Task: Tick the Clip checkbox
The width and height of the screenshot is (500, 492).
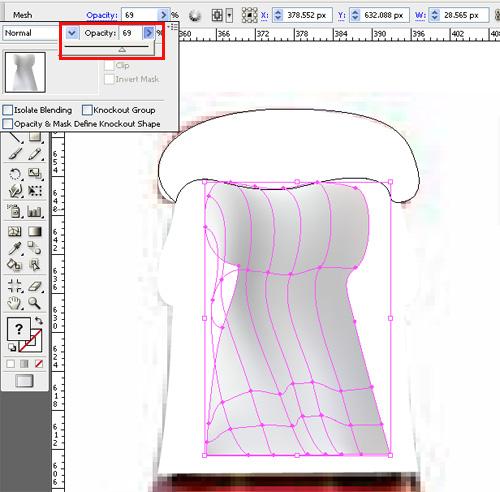Action: [109, 66]
